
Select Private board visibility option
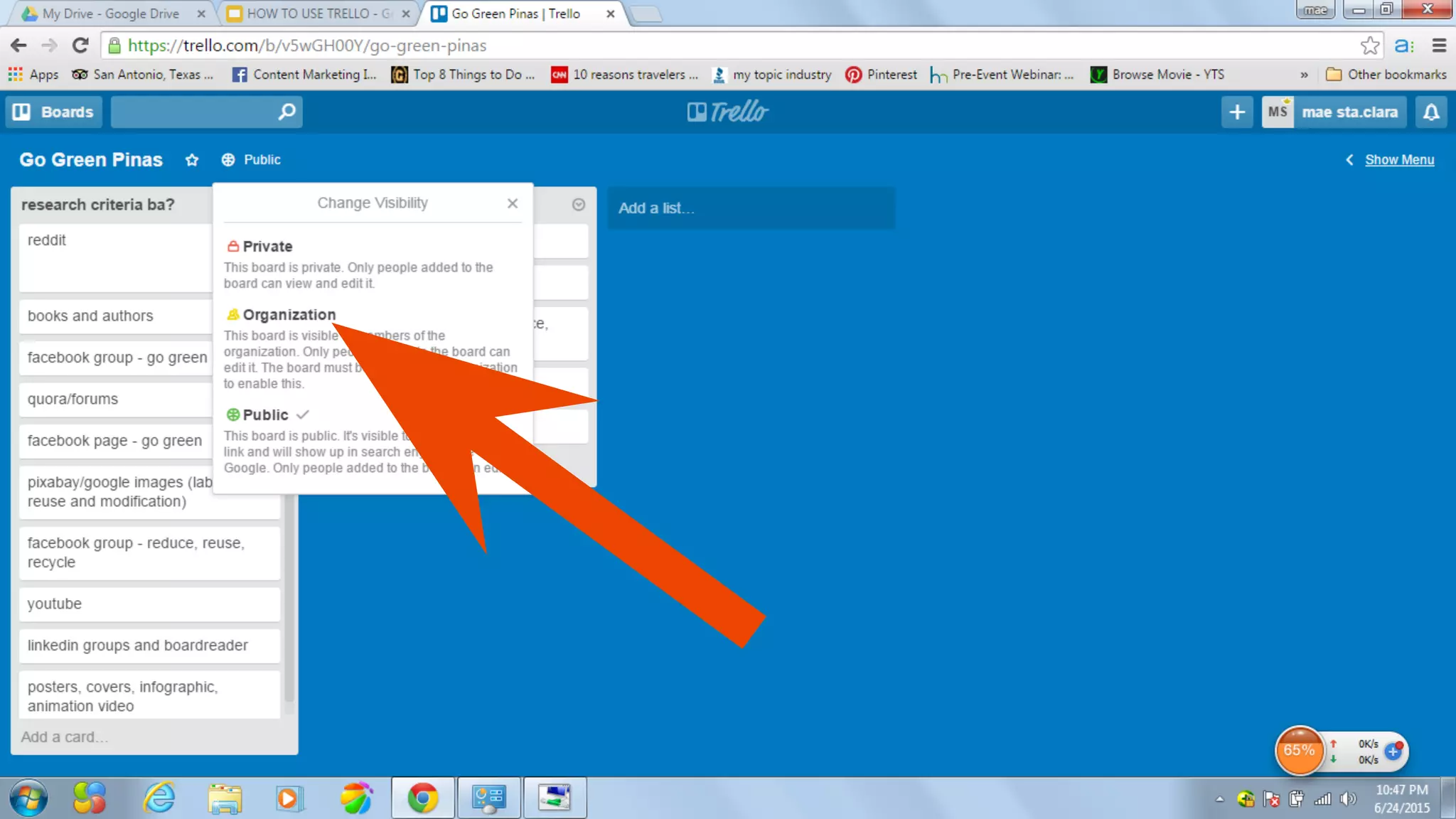267,247
